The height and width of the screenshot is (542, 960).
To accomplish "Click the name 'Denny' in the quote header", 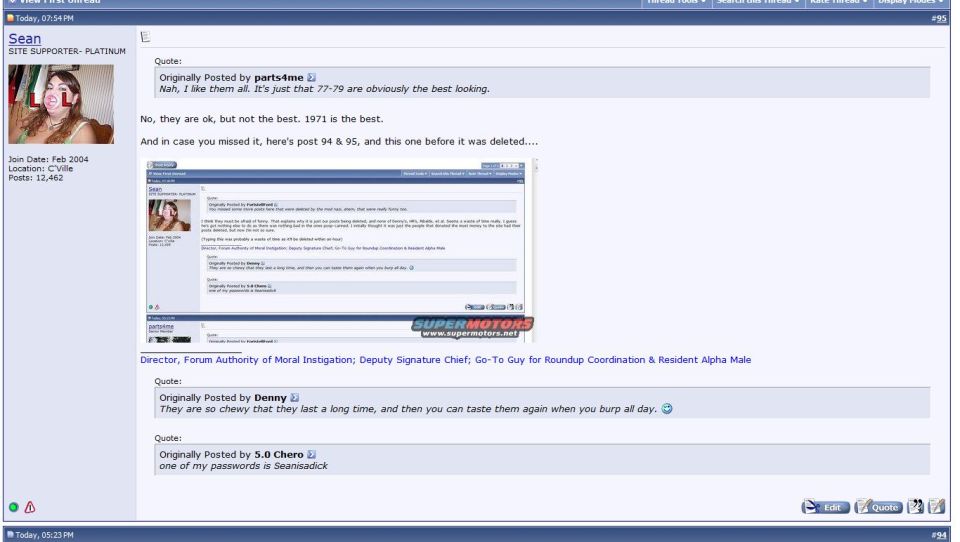I will 270,397.
